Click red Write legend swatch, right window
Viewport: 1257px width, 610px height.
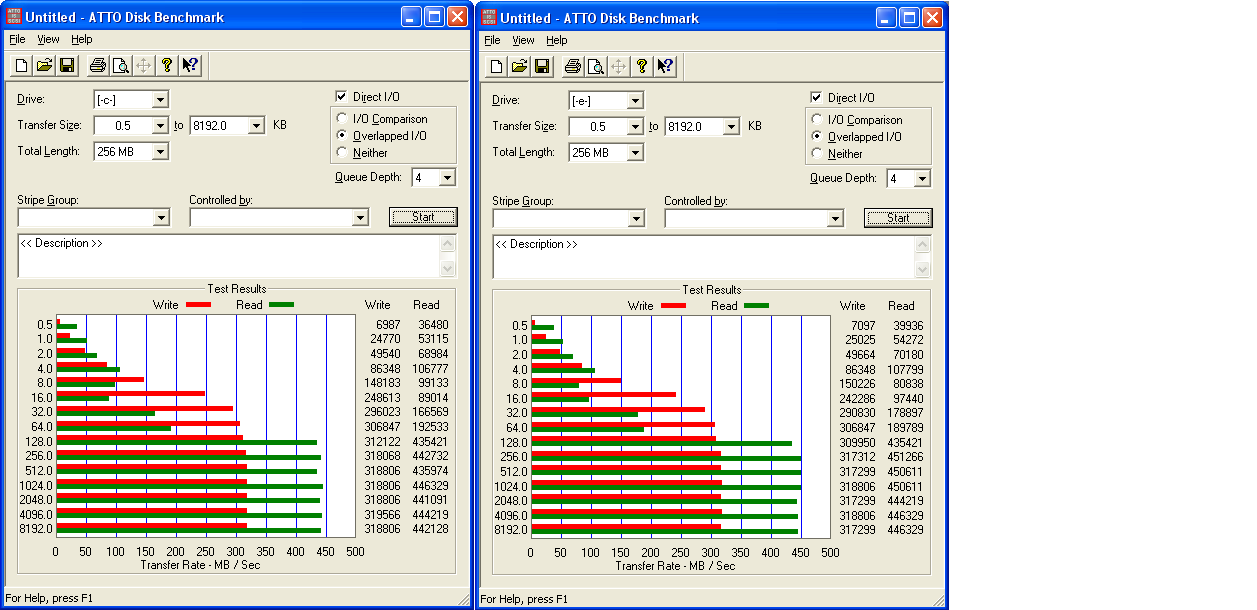673,305
